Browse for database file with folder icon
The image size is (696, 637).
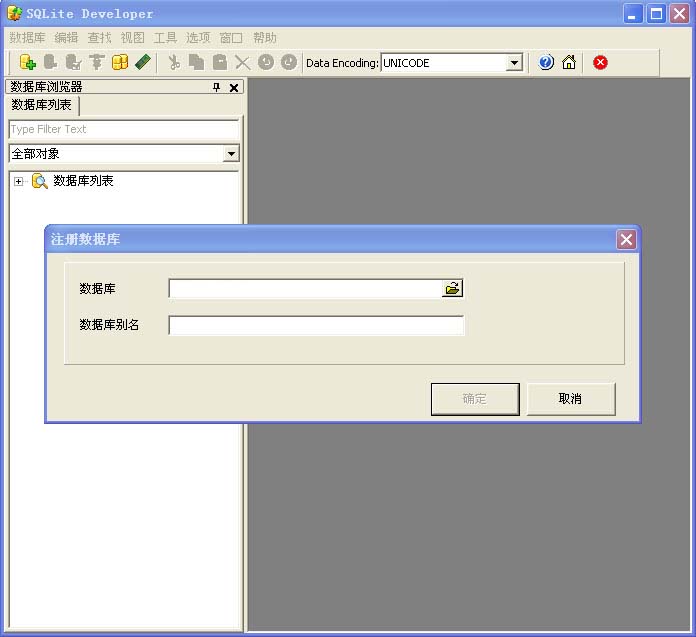[453, 288]
